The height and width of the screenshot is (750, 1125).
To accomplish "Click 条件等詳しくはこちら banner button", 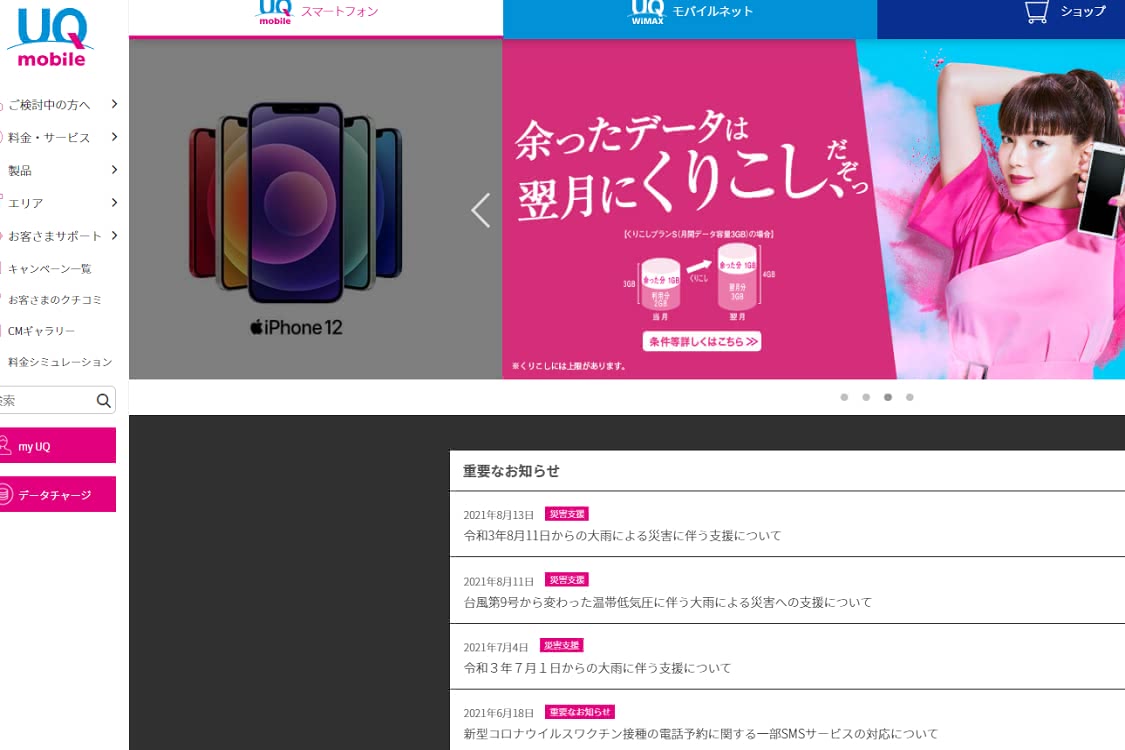I will click(x=702, y=342).
